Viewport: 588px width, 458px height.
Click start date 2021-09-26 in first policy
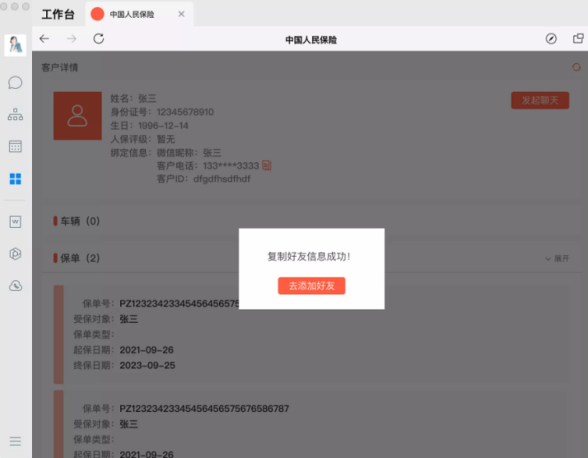point(146,350)
